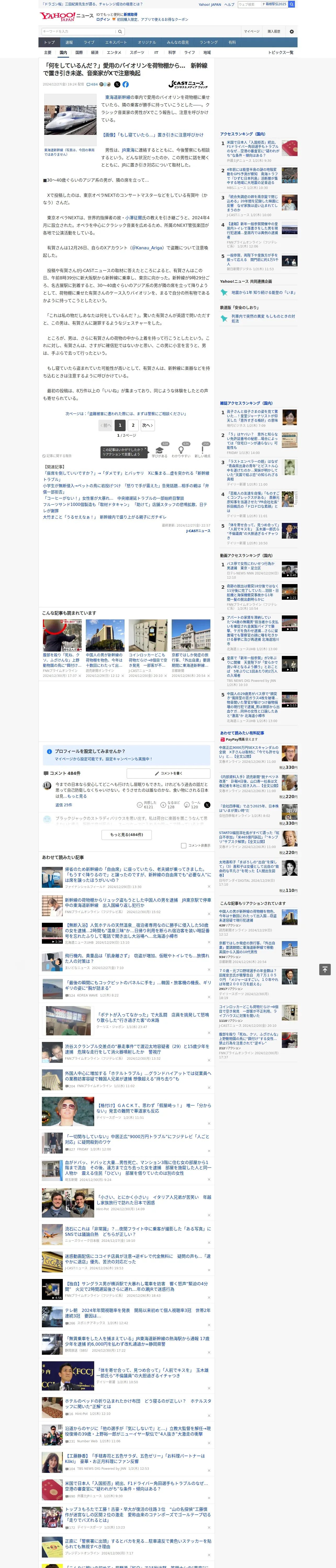Screen dimensions: 336x1568
Task: Click the 484 comment count icon
Action: 92,85
